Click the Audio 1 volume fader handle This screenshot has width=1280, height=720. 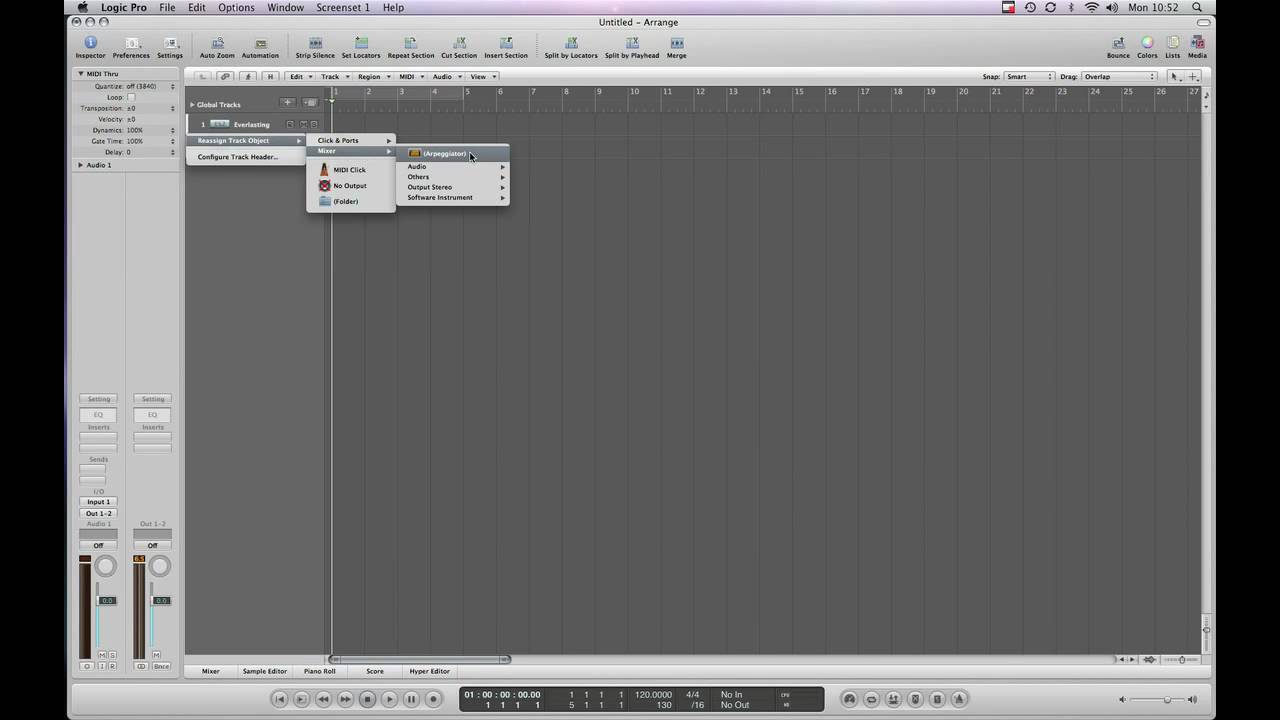107,600
